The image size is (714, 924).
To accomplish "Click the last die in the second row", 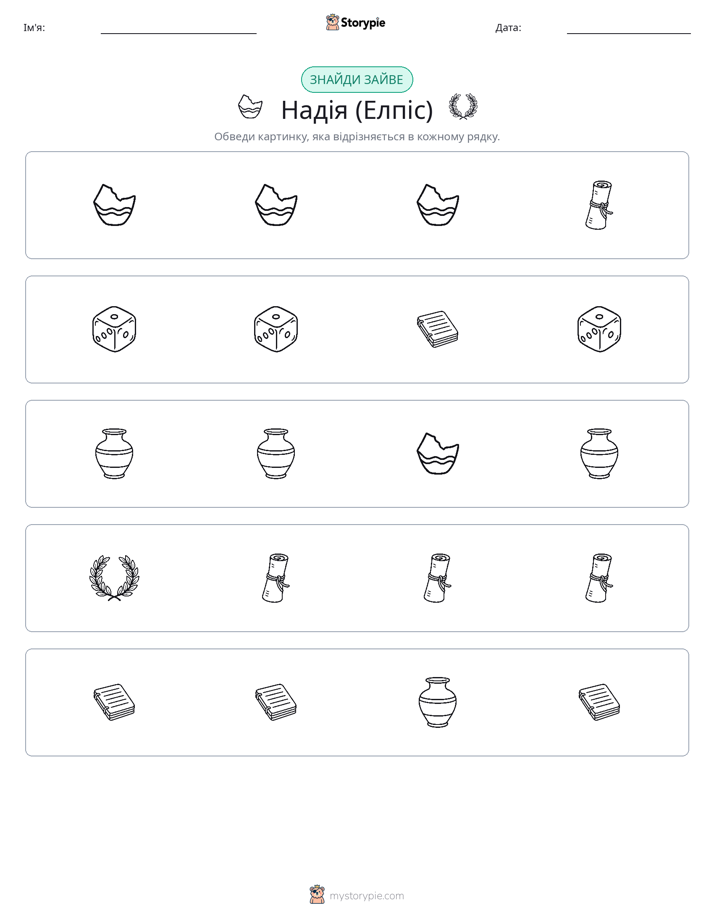I will 599,329.
